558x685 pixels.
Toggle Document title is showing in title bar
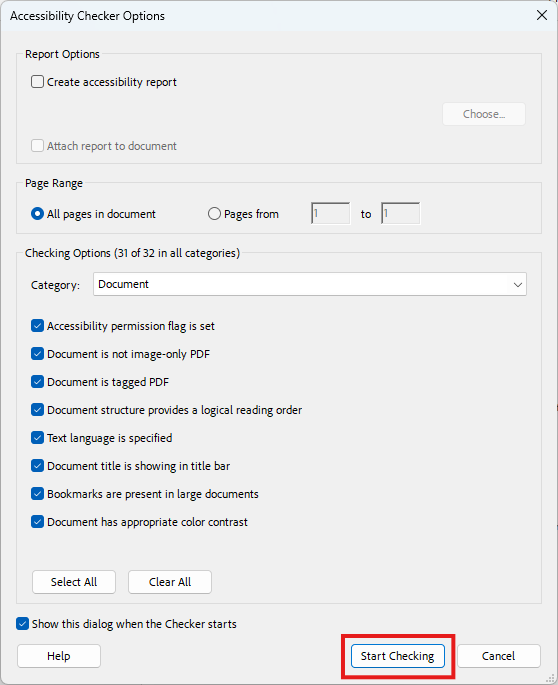[x=37, y=465]
